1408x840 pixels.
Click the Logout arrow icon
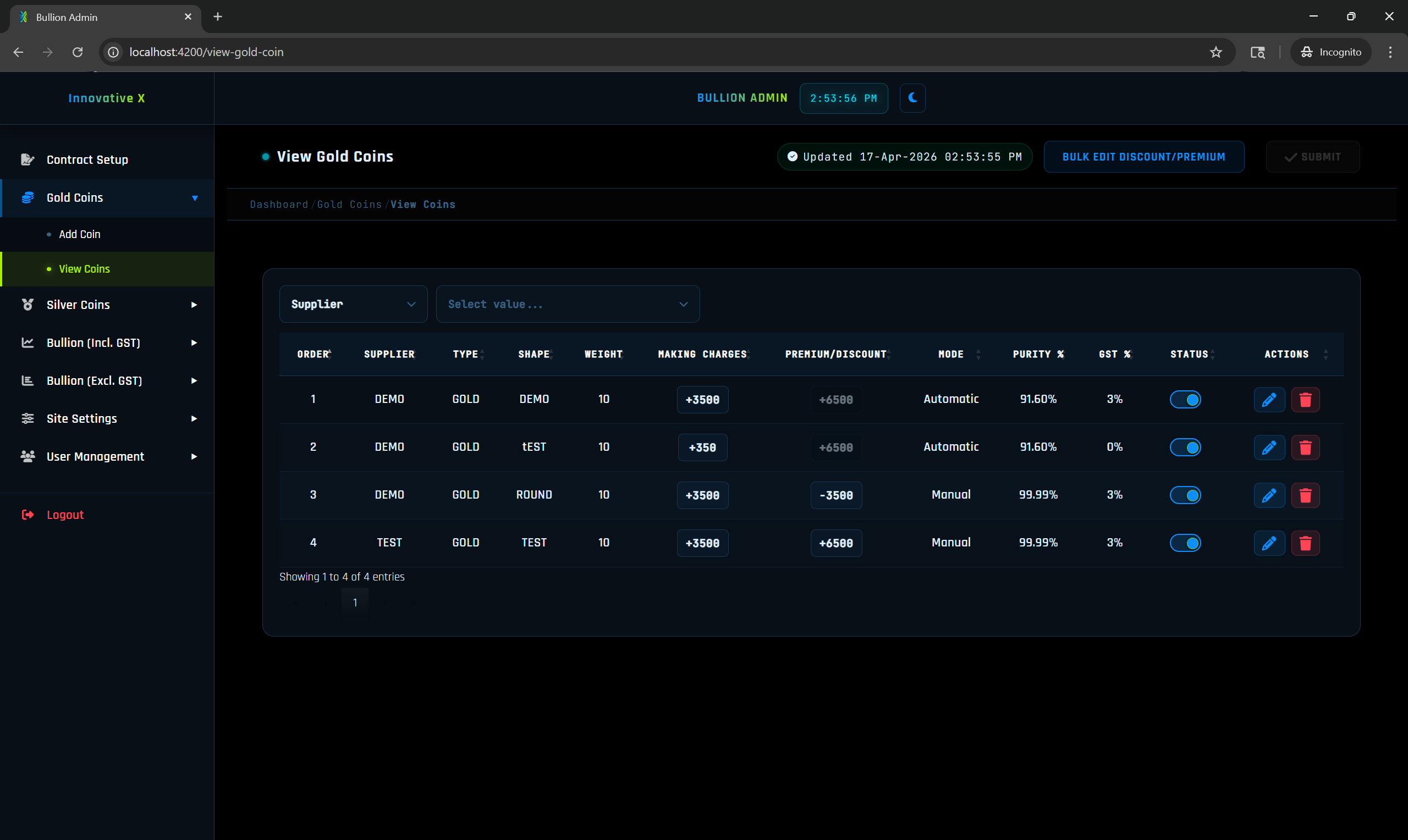[27, 515]
